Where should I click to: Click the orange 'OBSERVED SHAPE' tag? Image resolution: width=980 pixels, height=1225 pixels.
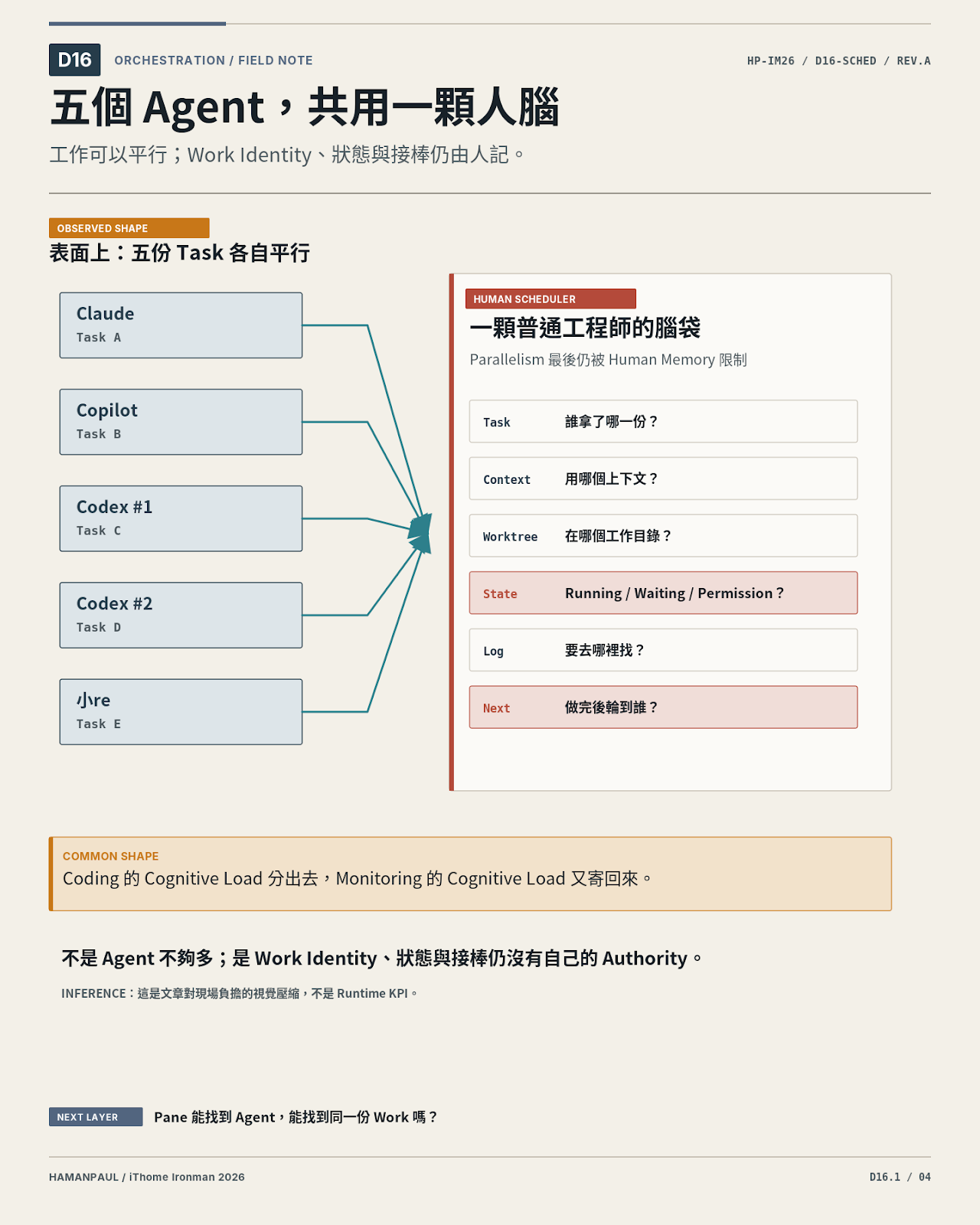[x=129, y=228]
